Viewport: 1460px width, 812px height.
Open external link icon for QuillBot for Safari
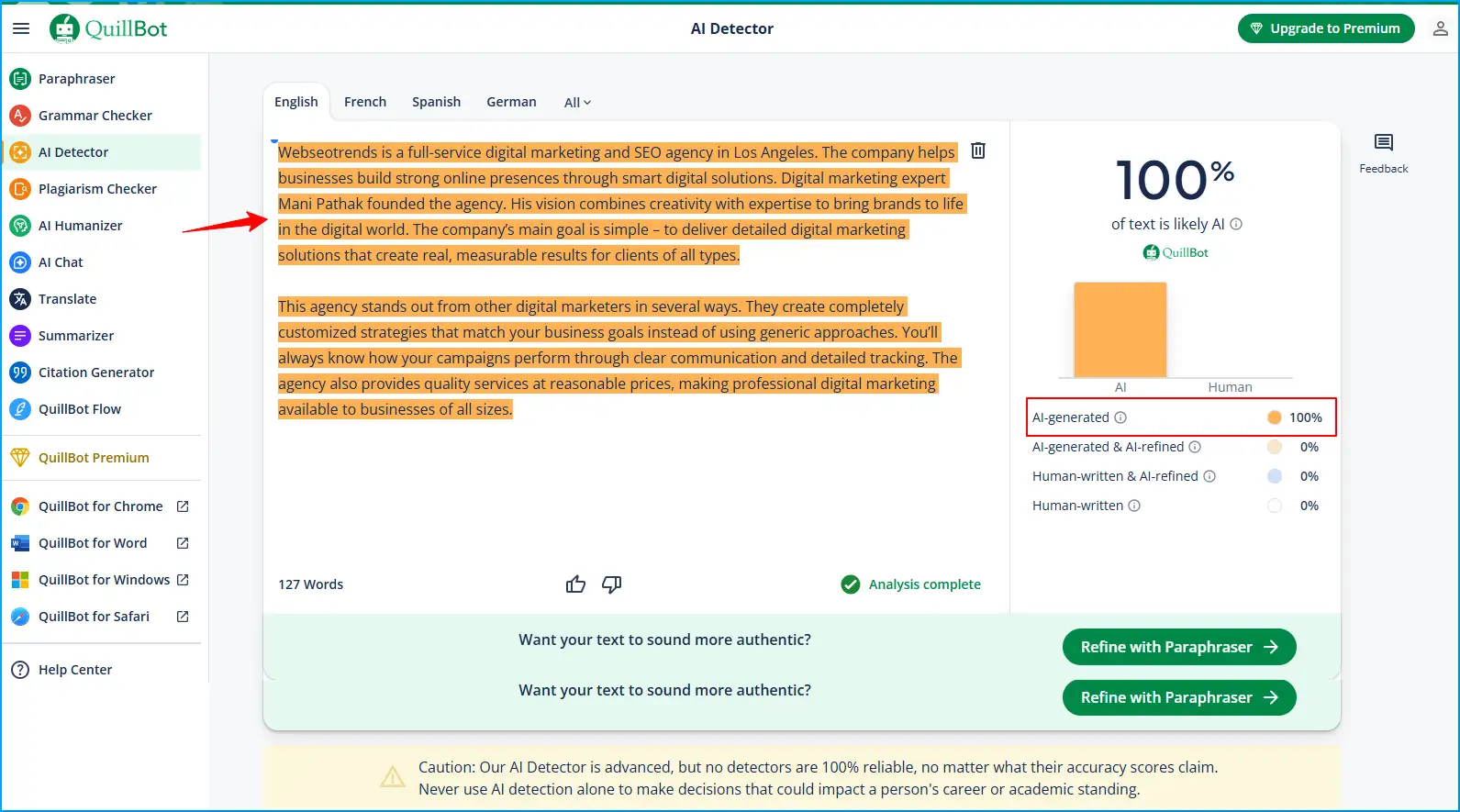click(x=183, y=617)
